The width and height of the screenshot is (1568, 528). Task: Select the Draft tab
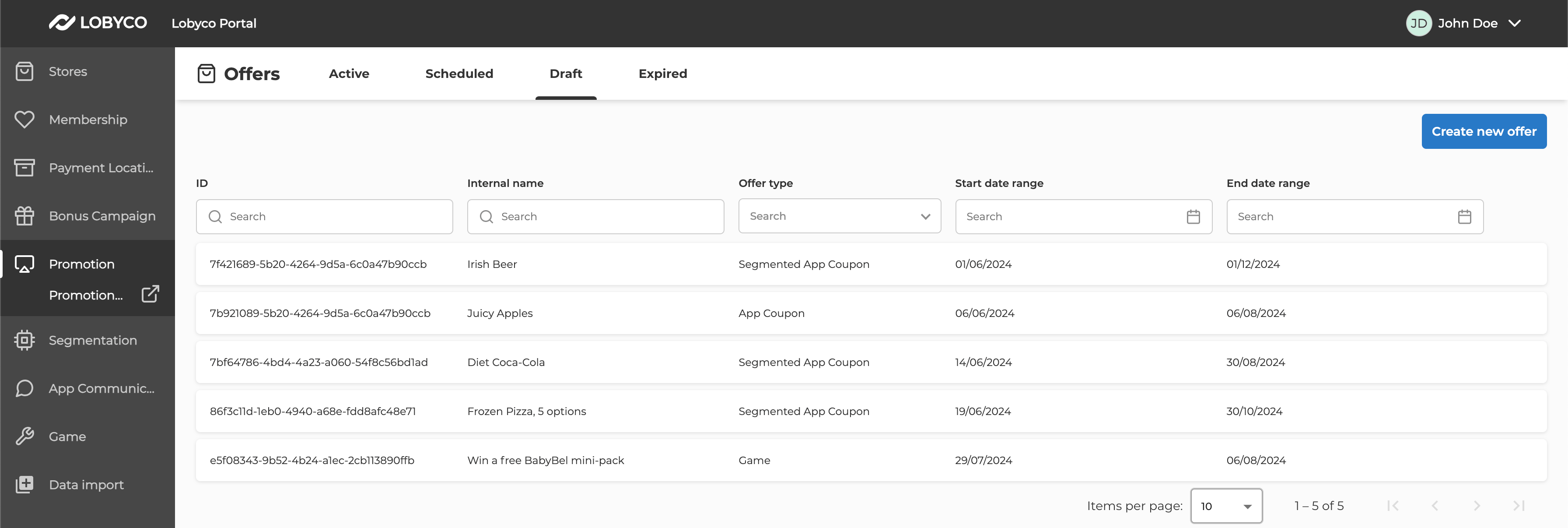coord(566,74)
